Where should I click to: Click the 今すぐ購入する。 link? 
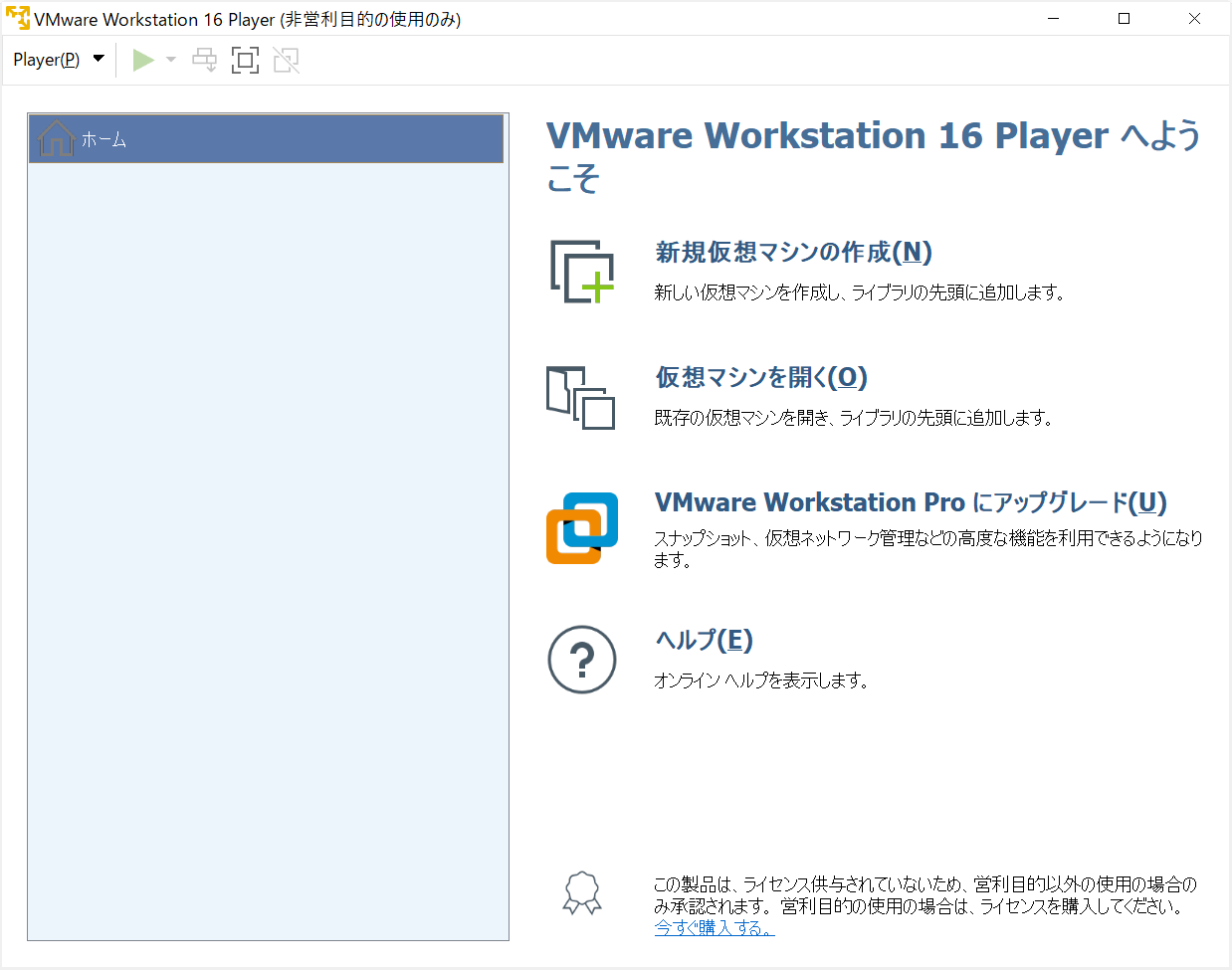714,928
